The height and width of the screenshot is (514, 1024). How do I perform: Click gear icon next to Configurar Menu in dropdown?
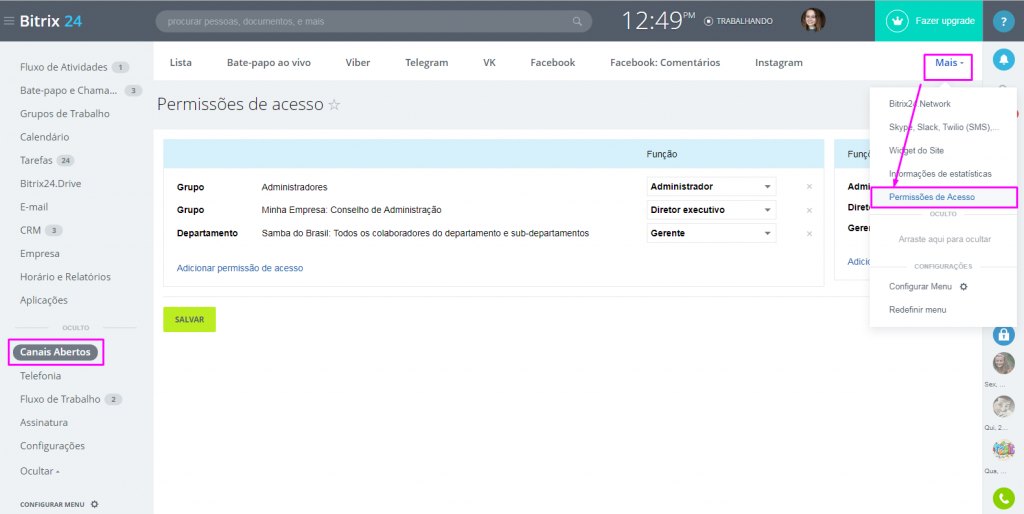[x=963, y=287]
